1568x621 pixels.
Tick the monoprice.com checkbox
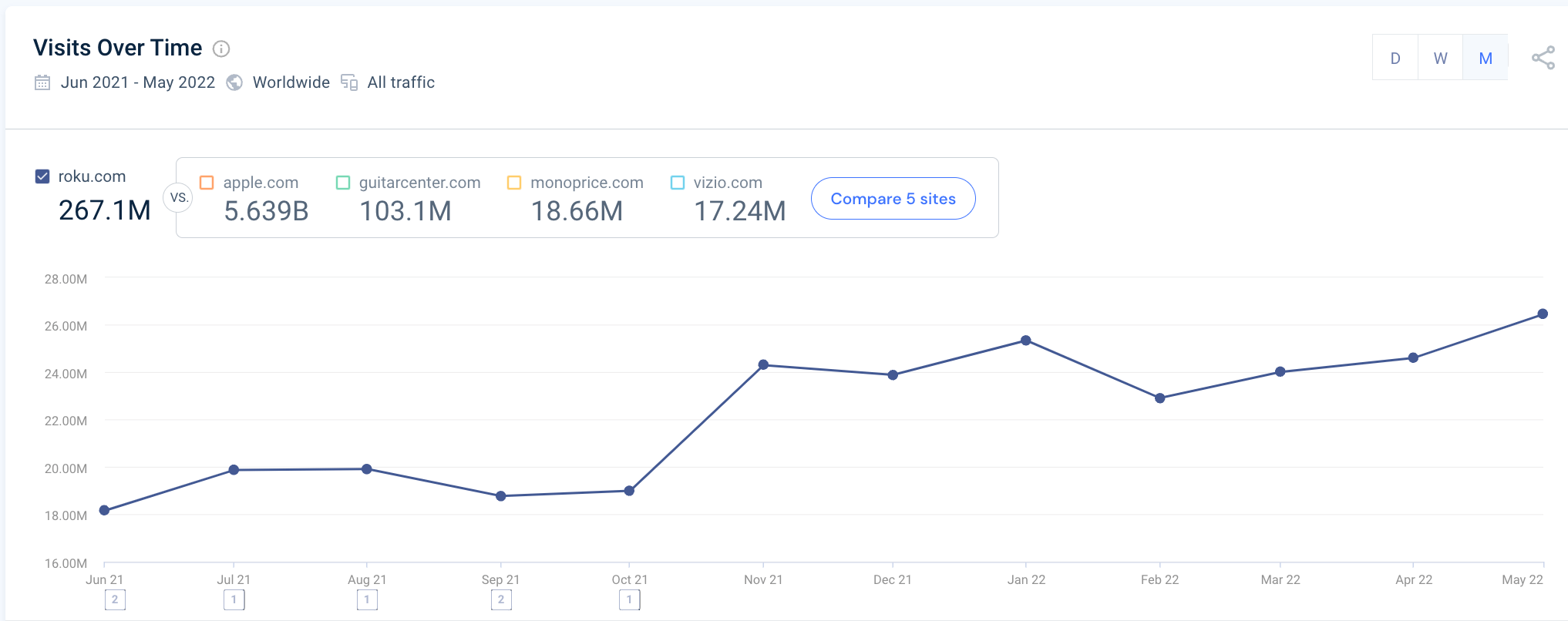[514, 183]
